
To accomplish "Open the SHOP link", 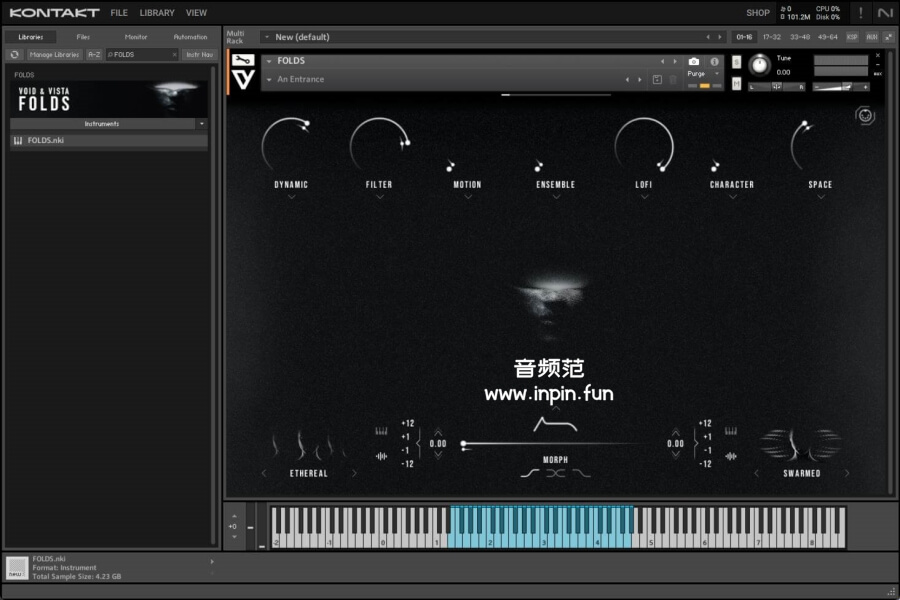I will 758,13.
